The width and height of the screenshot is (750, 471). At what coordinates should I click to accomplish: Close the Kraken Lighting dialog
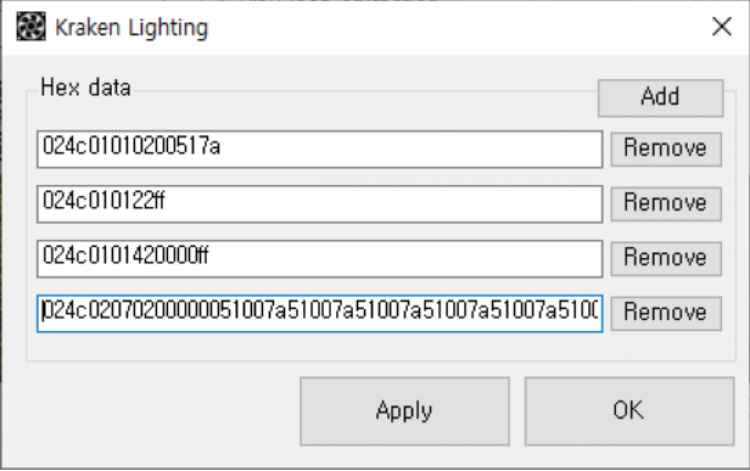point(721,27)
